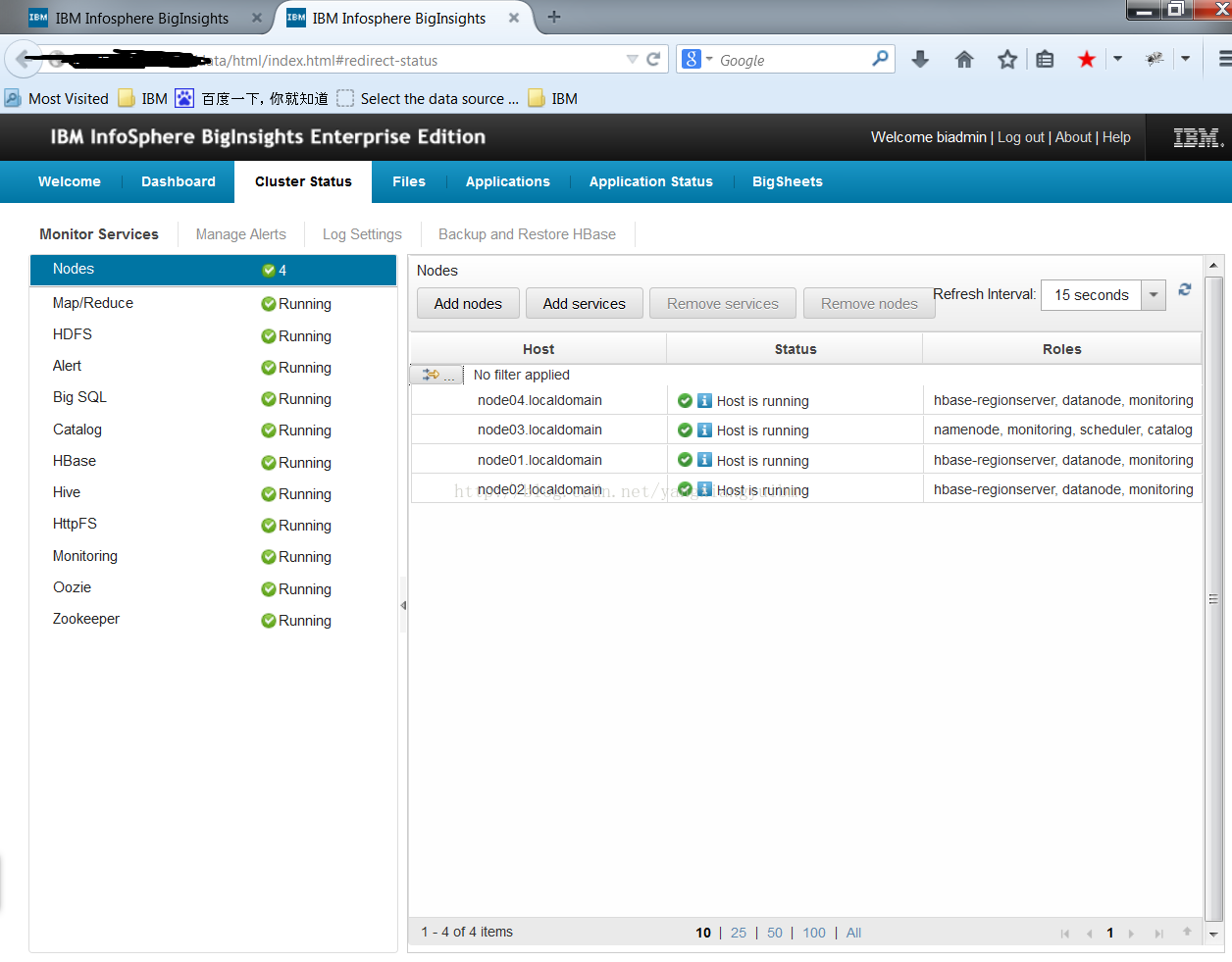Screen dimensions: 1232x962
Task: Click the filter icon above host list
Action: (x=436, y=375)
